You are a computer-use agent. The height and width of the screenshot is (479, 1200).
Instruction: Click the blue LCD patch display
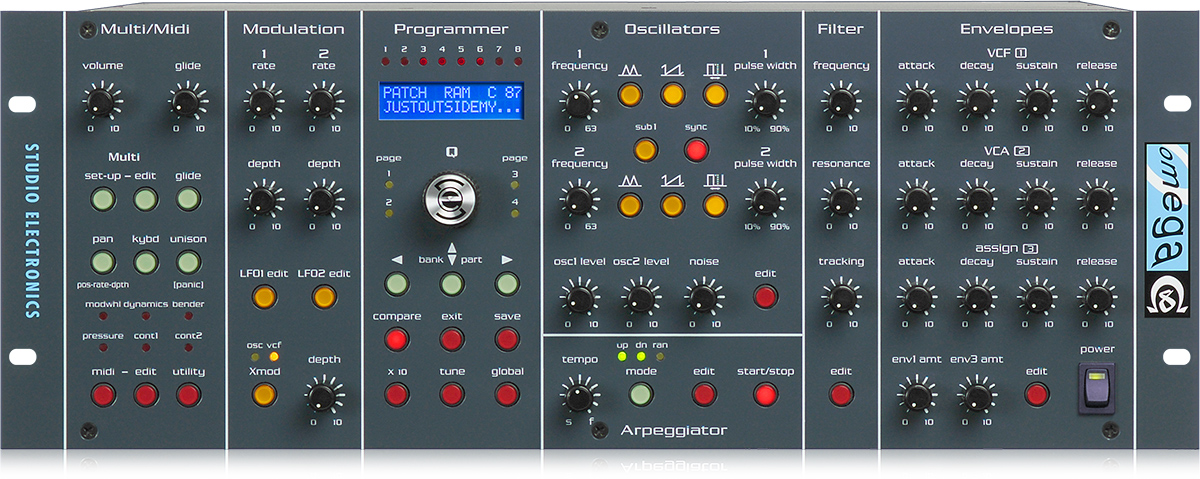(452, 99)
